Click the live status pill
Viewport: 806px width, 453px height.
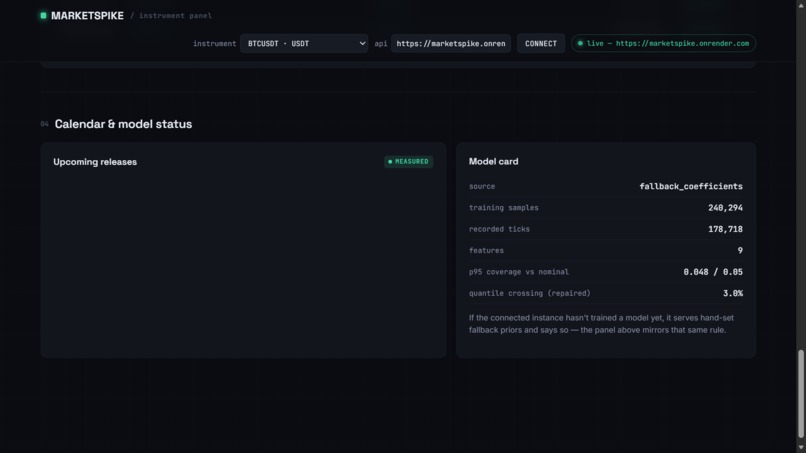663,43
